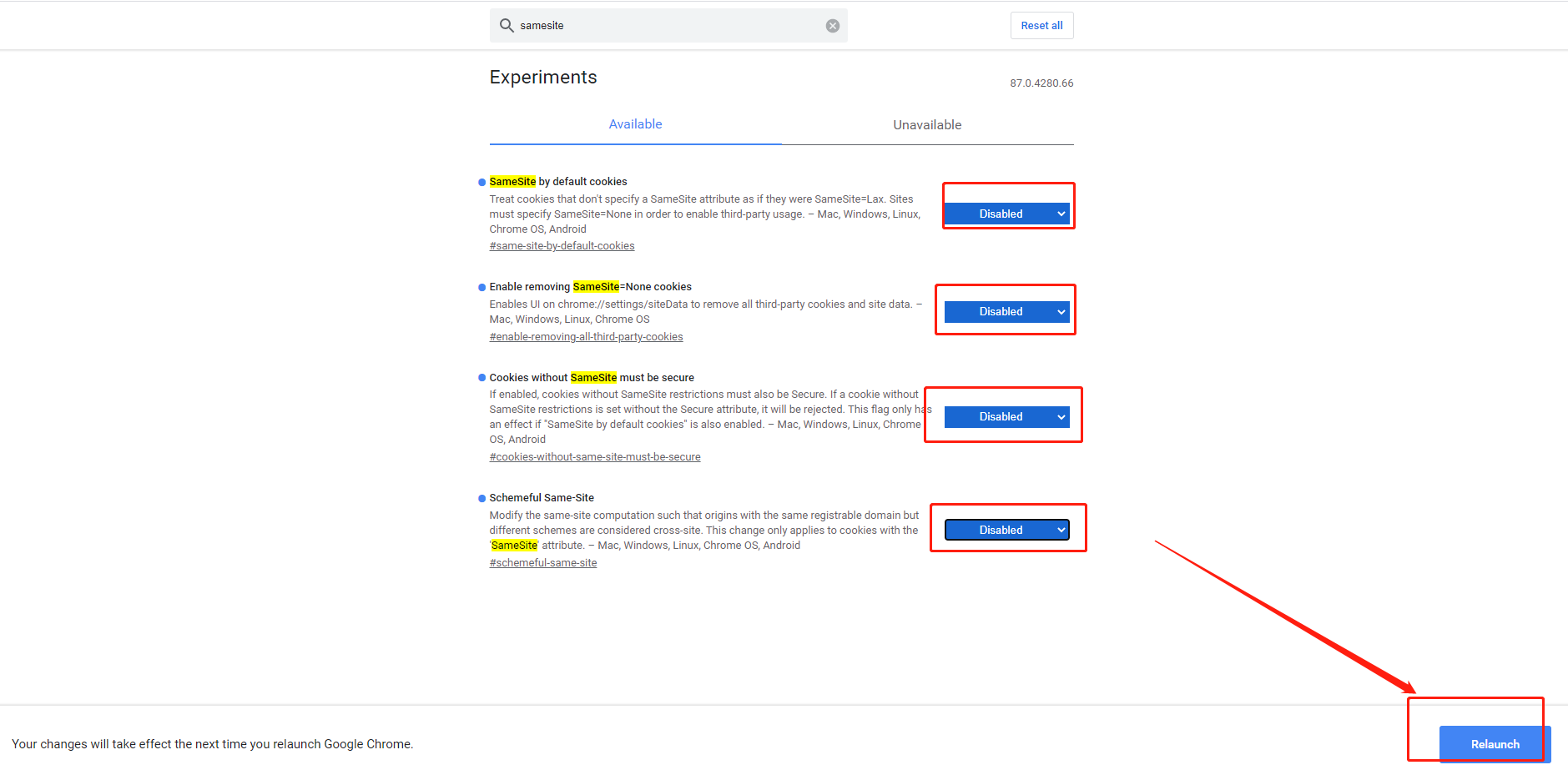Open the #cookies-without-same-site-must-be-secure link
1568x775 pixels.
595,457
